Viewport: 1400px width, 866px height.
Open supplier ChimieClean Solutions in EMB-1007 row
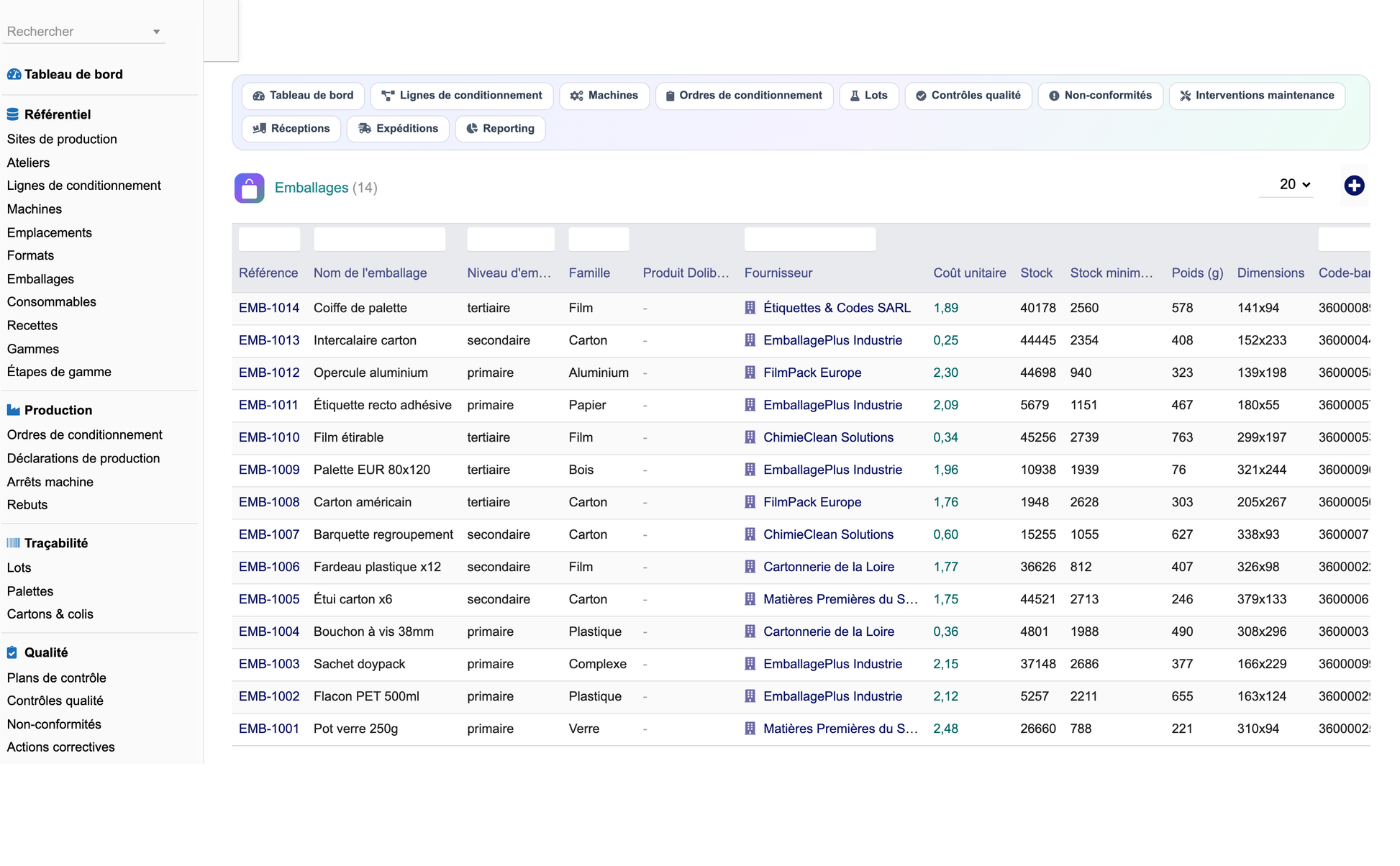click(x=828, y=534)
